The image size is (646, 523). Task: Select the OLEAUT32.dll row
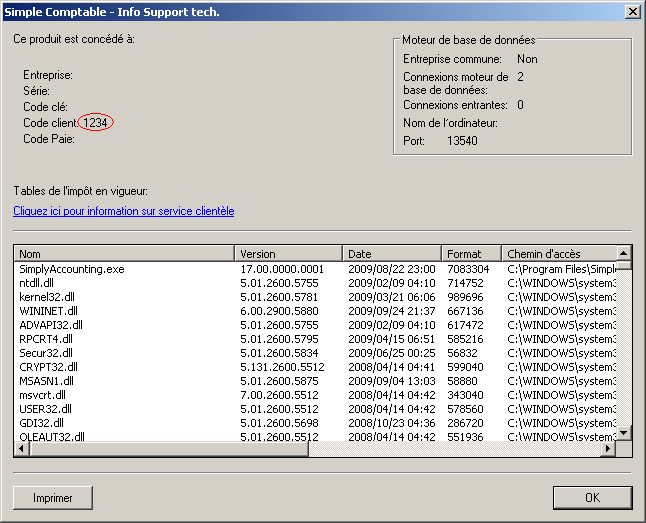pyautogui.click(x=315, y=436)
